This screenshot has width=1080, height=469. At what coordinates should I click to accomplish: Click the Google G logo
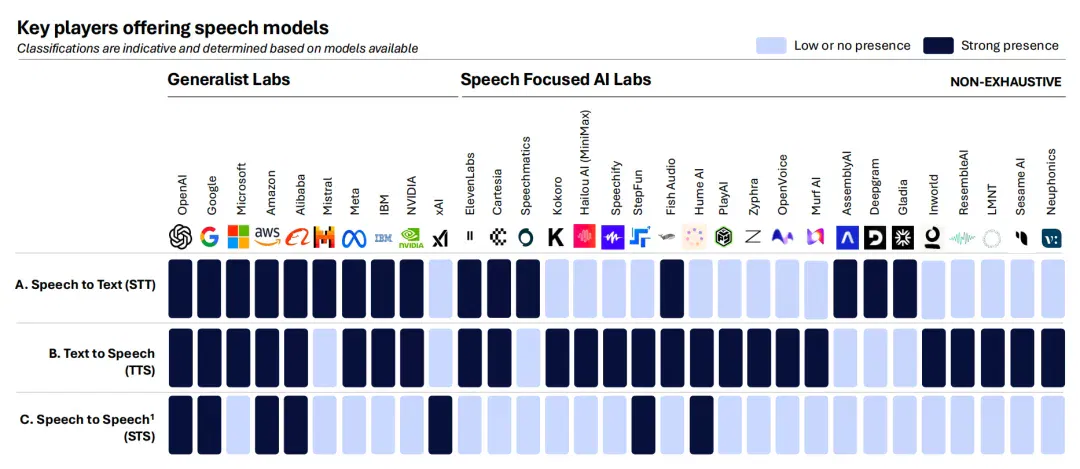pos(209,237)
